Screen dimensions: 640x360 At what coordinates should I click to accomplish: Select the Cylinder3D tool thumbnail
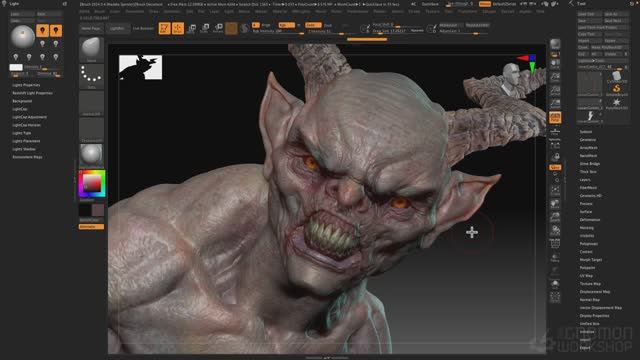[x=616, y=76]
